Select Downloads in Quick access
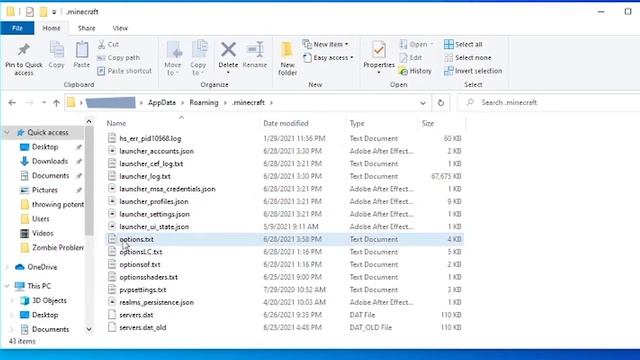This screenshot has width=640, height=360. tap(50, 161)
